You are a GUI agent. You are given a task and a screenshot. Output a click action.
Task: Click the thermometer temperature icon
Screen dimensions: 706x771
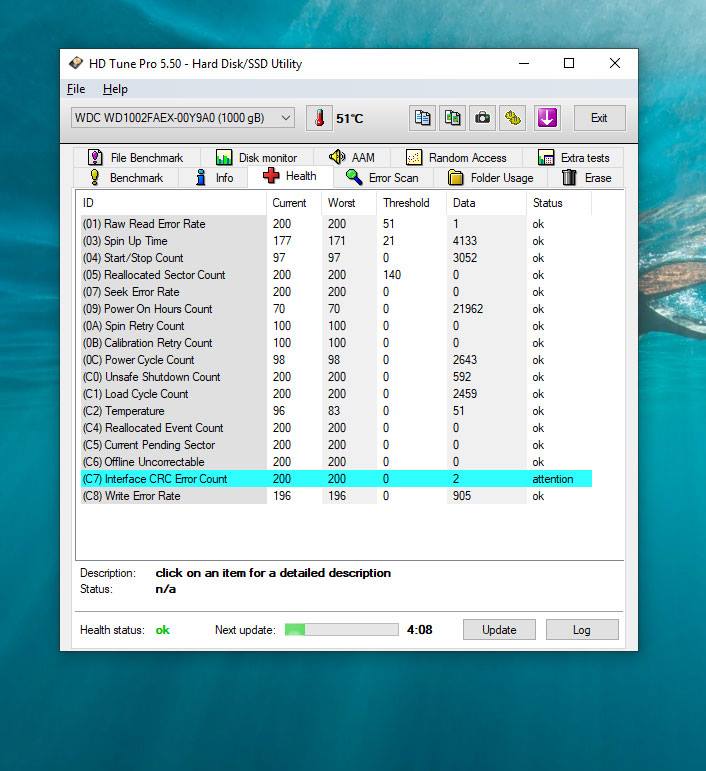tap(319, 118)
